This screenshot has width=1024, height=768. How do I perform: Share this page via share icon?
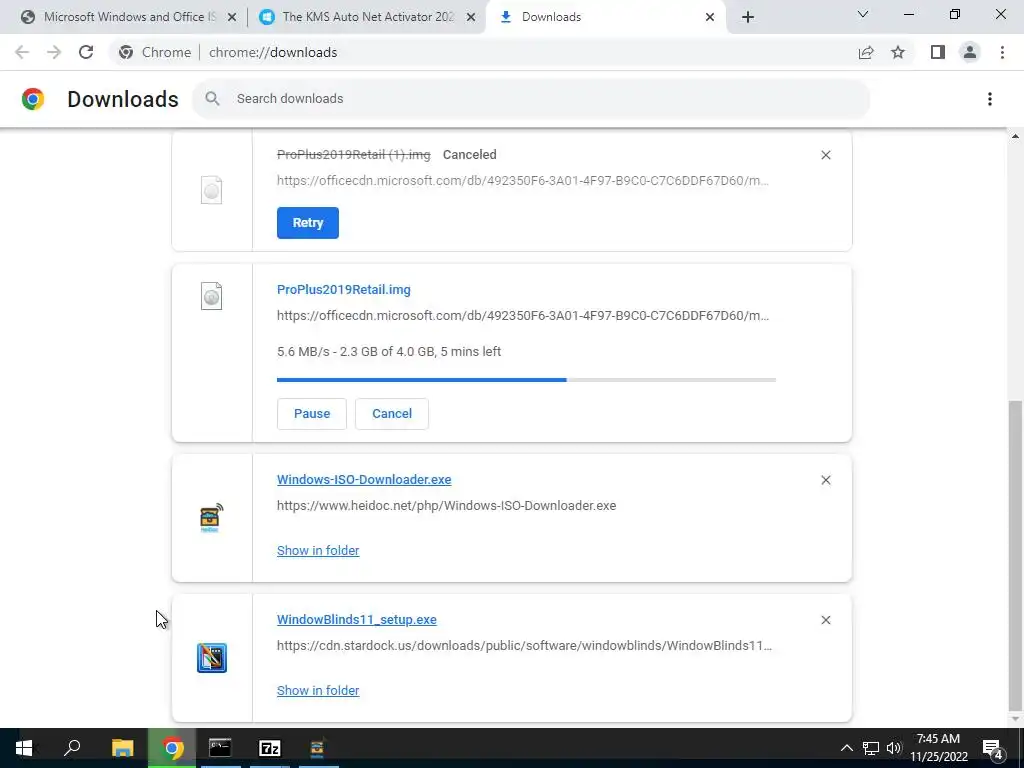click(866, 52)
